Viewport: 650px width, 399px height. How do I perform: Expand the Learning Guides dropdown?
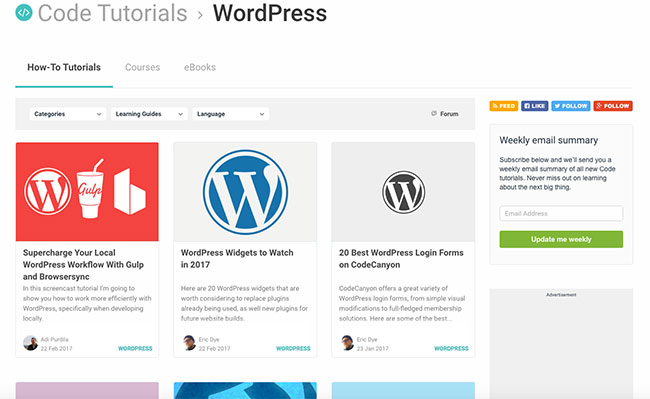coord(149,114)
